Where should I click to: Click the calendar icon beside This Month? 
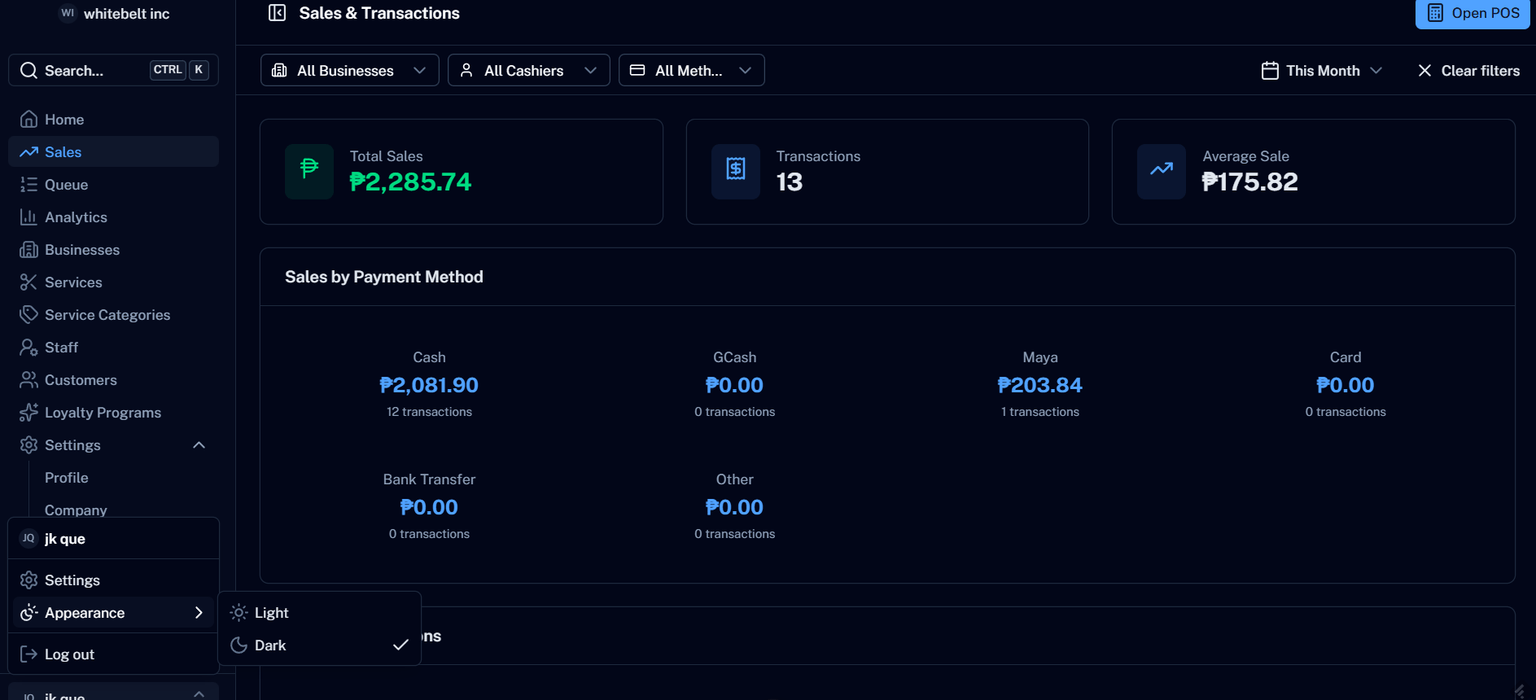(x=1271, y=70)
